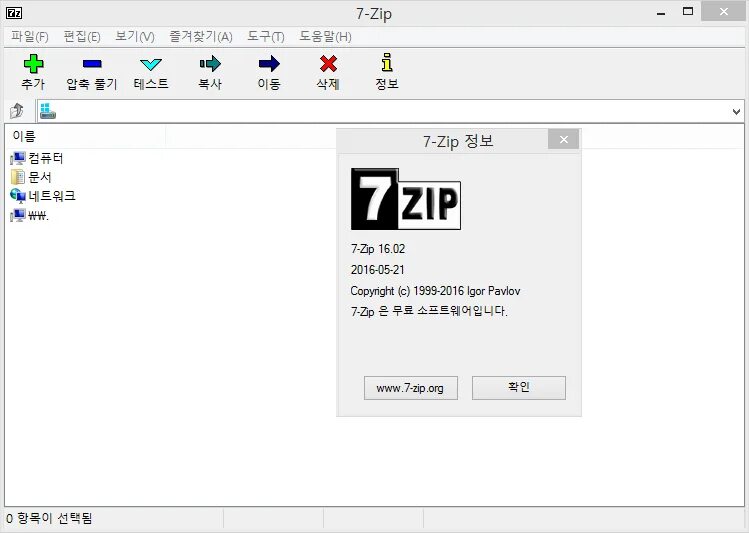Click the 7z application icon in title bar

[x=14, y=13]
